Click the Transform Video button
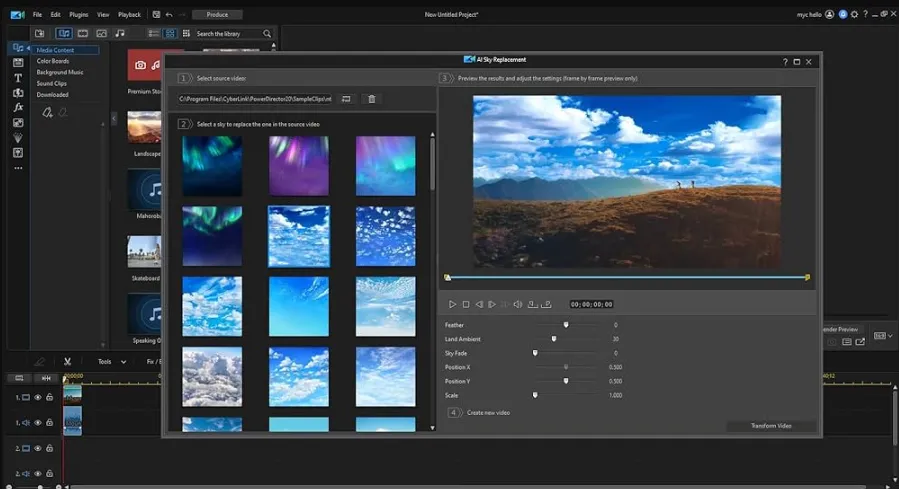Image resolution: width=899 pixels, height=489 pixels. tap(771, 426)
